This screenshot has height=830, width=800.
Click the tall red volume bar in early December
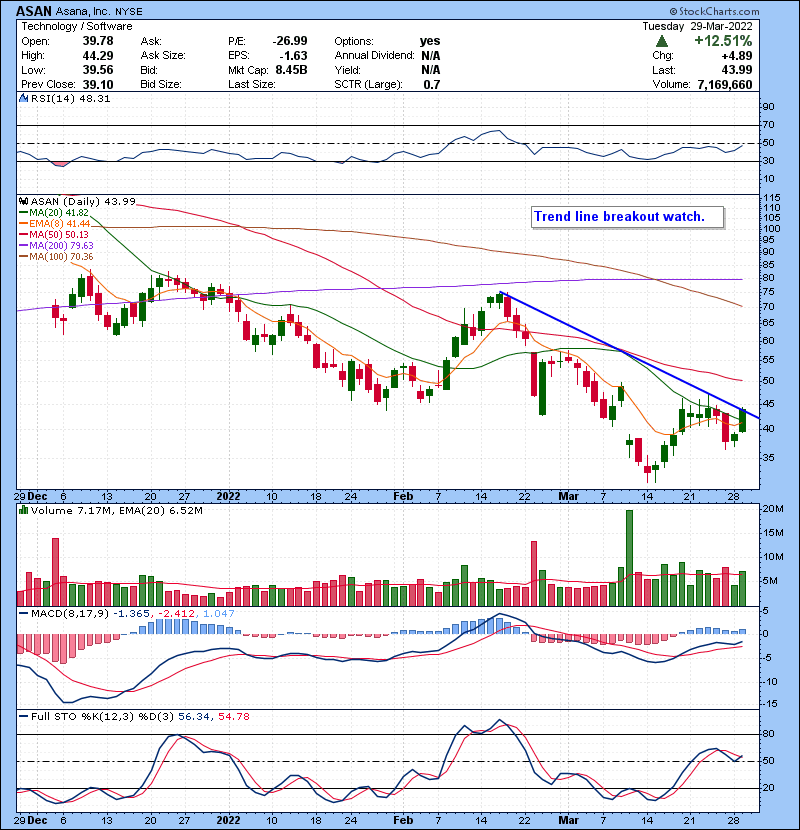(56, 572)
